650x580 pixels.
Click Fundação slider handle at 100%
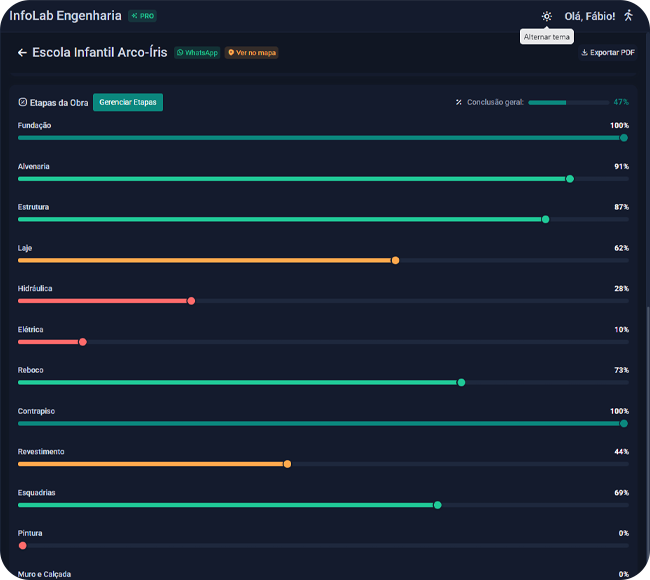(x=623, y=138)
